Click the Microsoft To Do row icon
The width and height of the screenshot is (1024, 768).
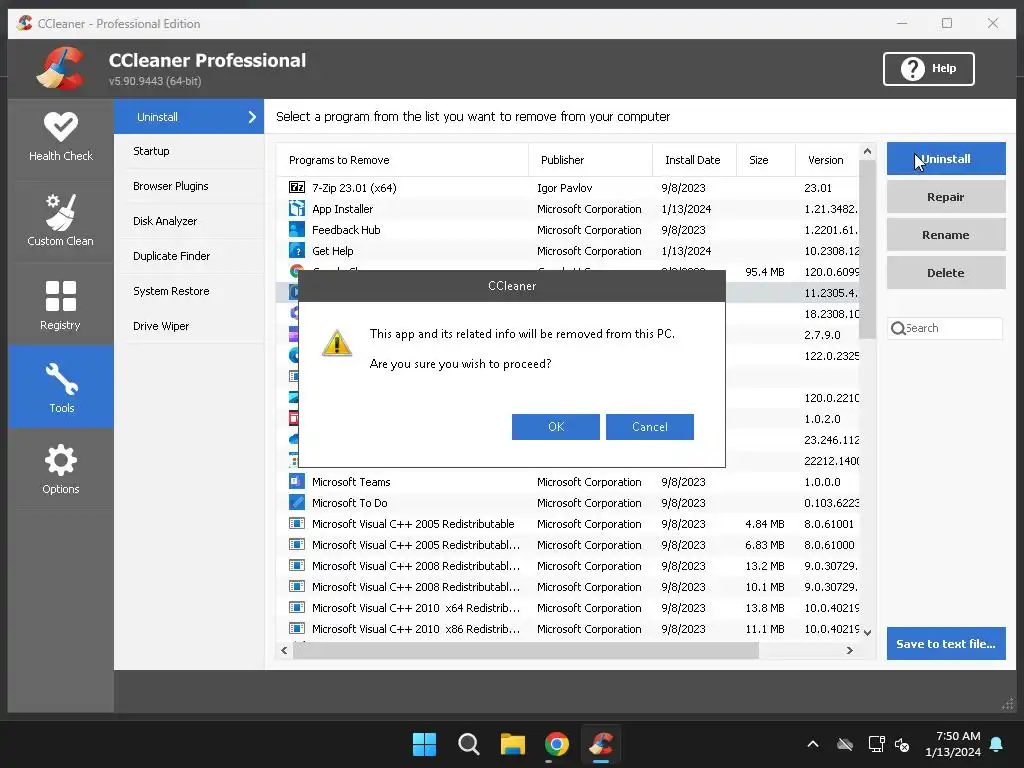point(297,502)
